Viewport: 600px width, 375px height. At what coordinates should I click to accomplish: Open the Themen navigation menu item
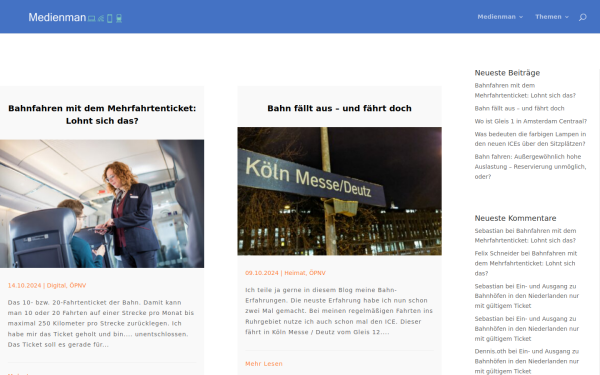(548, 17)
